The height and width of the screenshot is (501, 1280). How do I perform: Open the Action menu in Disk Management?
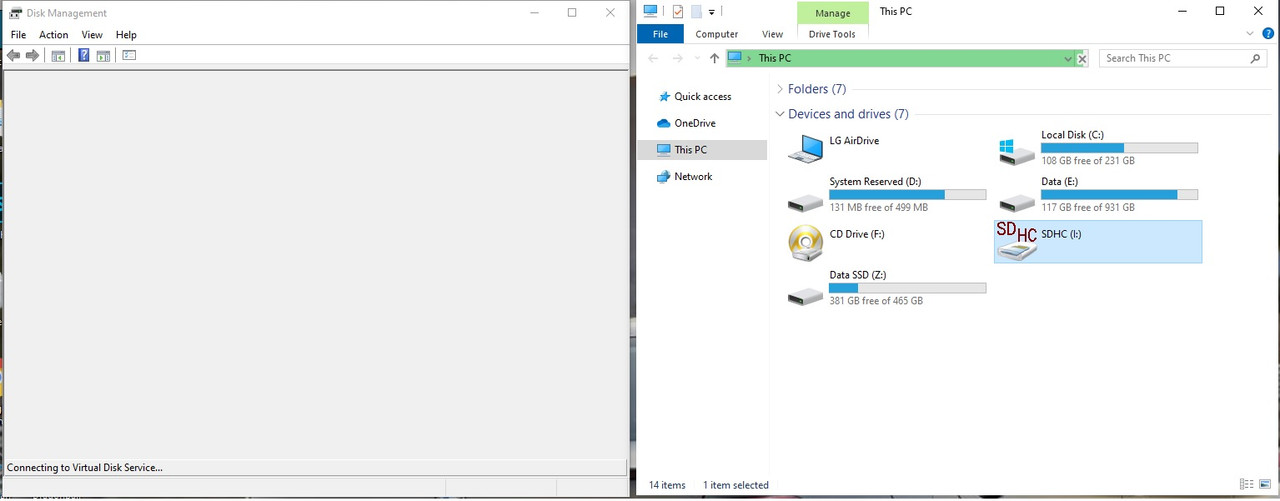[54, 35]
